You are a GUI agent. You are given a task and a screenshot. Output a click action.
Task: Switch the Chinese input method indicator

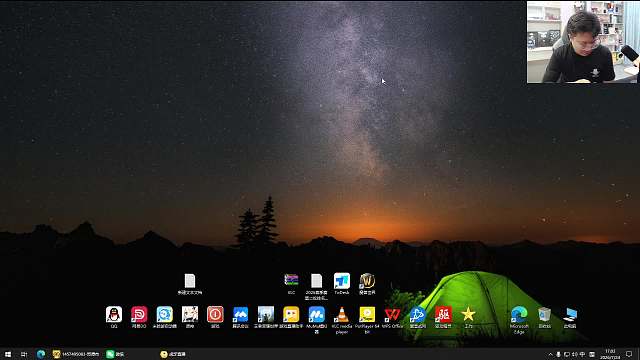pyautogui.click(x=583, y=354)
